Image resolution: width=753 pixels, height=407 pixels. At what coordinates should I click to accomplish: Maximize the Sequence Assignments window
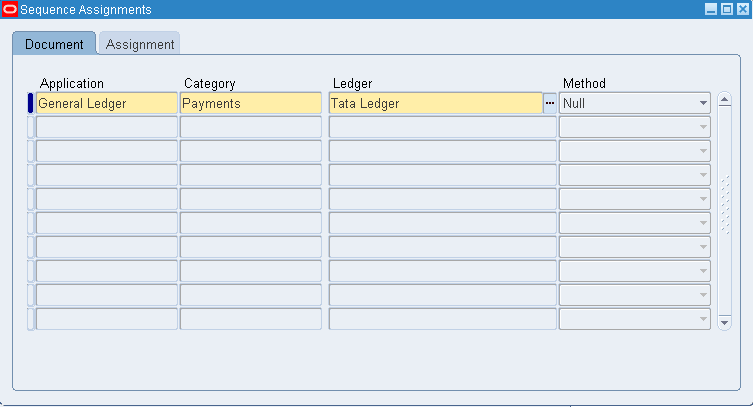(x=726, y=9)
